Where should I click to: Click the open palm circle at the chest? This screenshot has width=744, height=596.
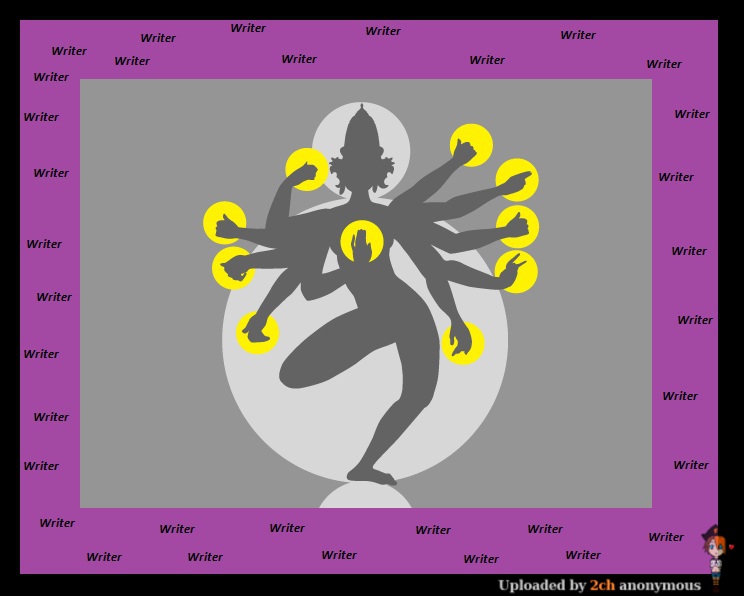click(x=362, y=242)
